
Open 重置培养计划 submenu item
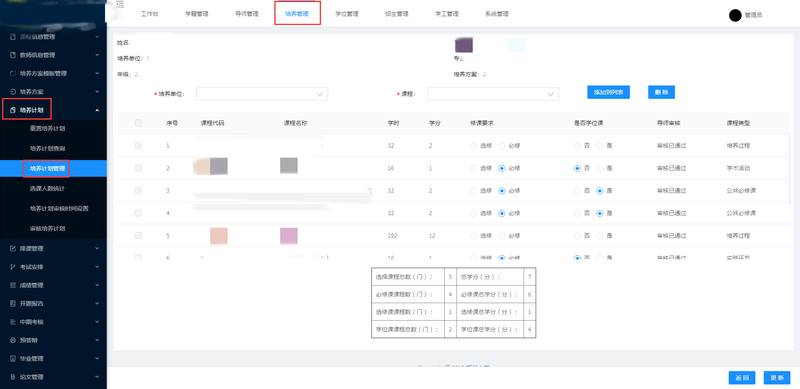[x=47, y=128]
